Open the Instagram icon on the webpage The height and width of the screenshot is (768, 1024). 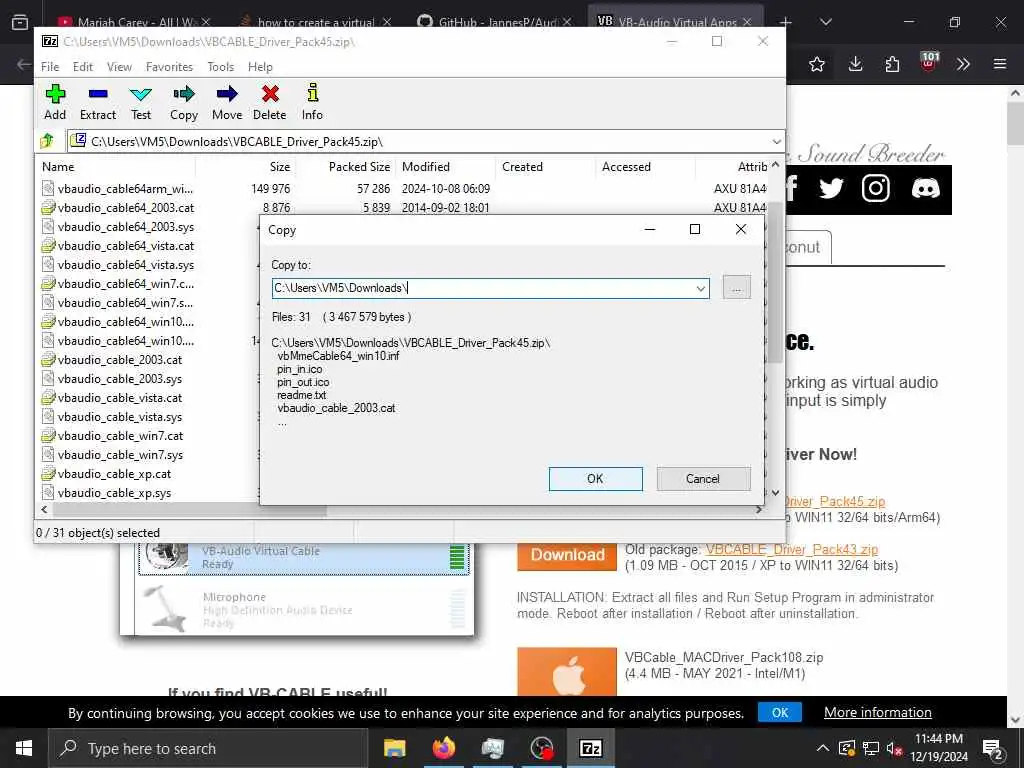876,189
